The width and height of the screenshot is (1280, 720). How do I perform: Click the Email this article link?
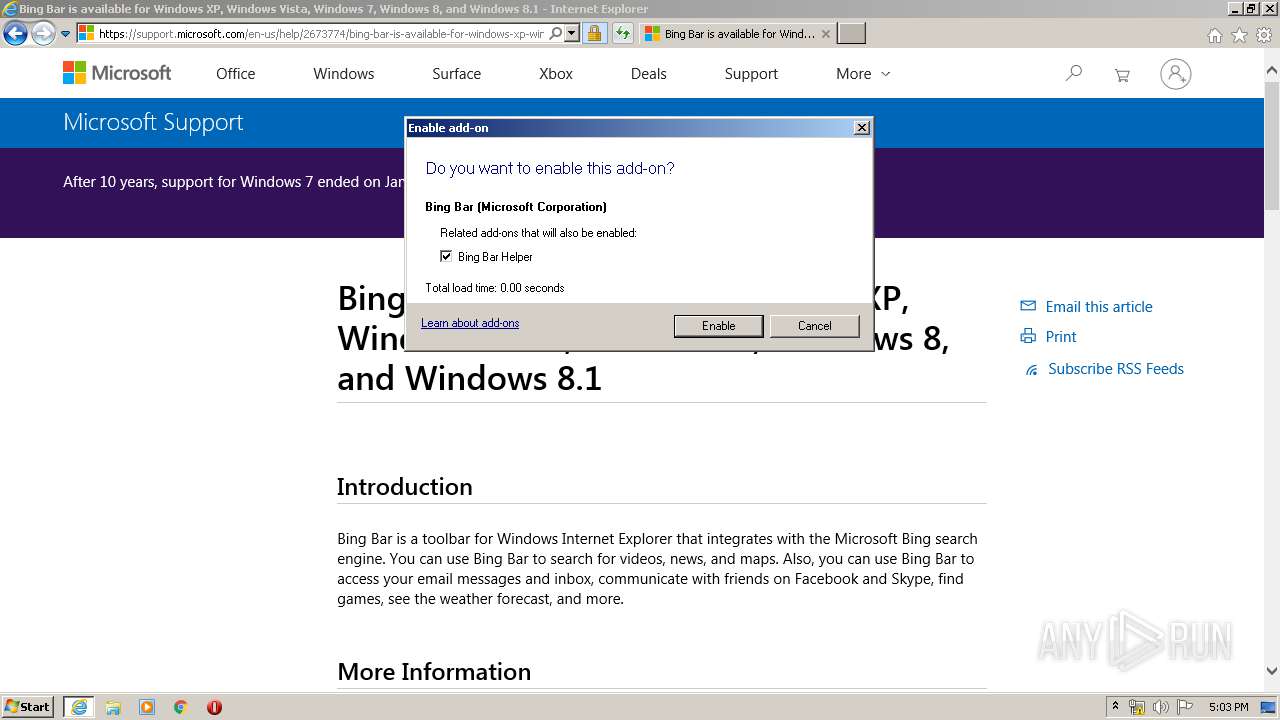click(x=1099, y=307)
